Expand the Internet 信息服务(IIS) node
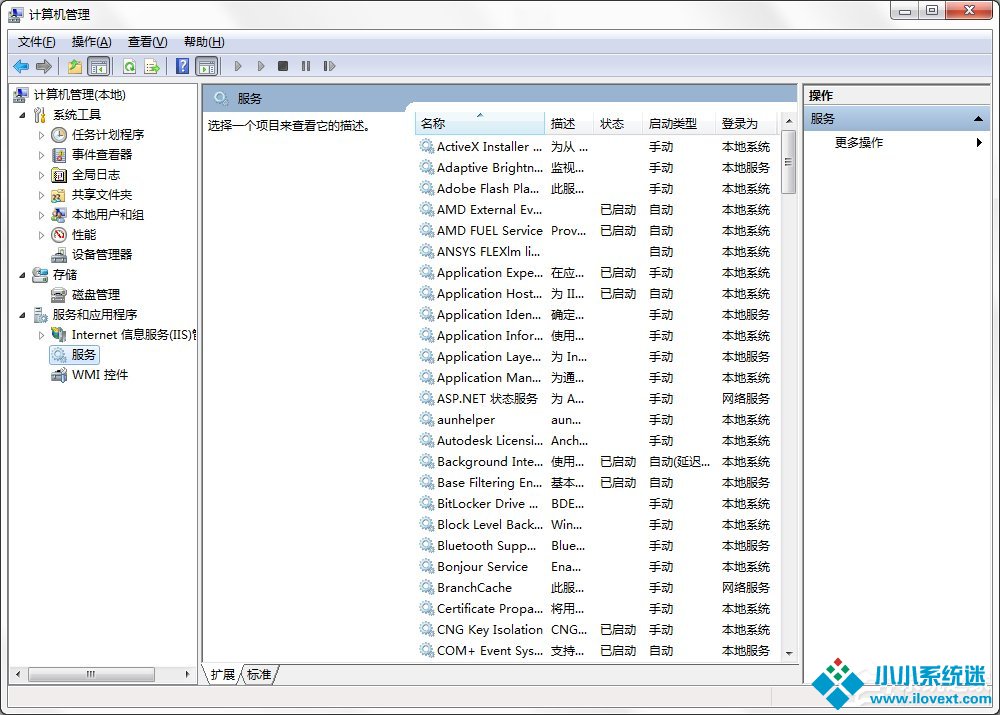Screen dimensions: 1000x715 tap(41, 335)
